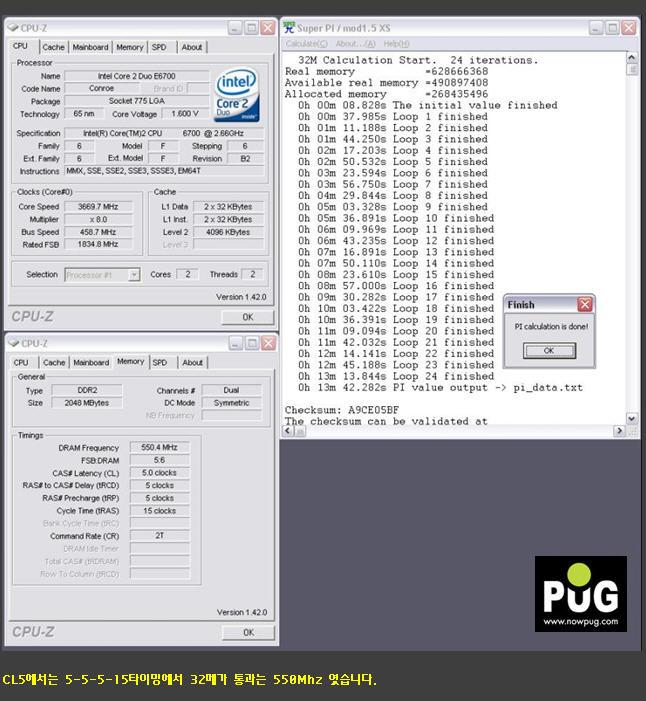Click the Checksum: A9CE05BF line
The width and height of the screenshot is (646, 701).
342,410
